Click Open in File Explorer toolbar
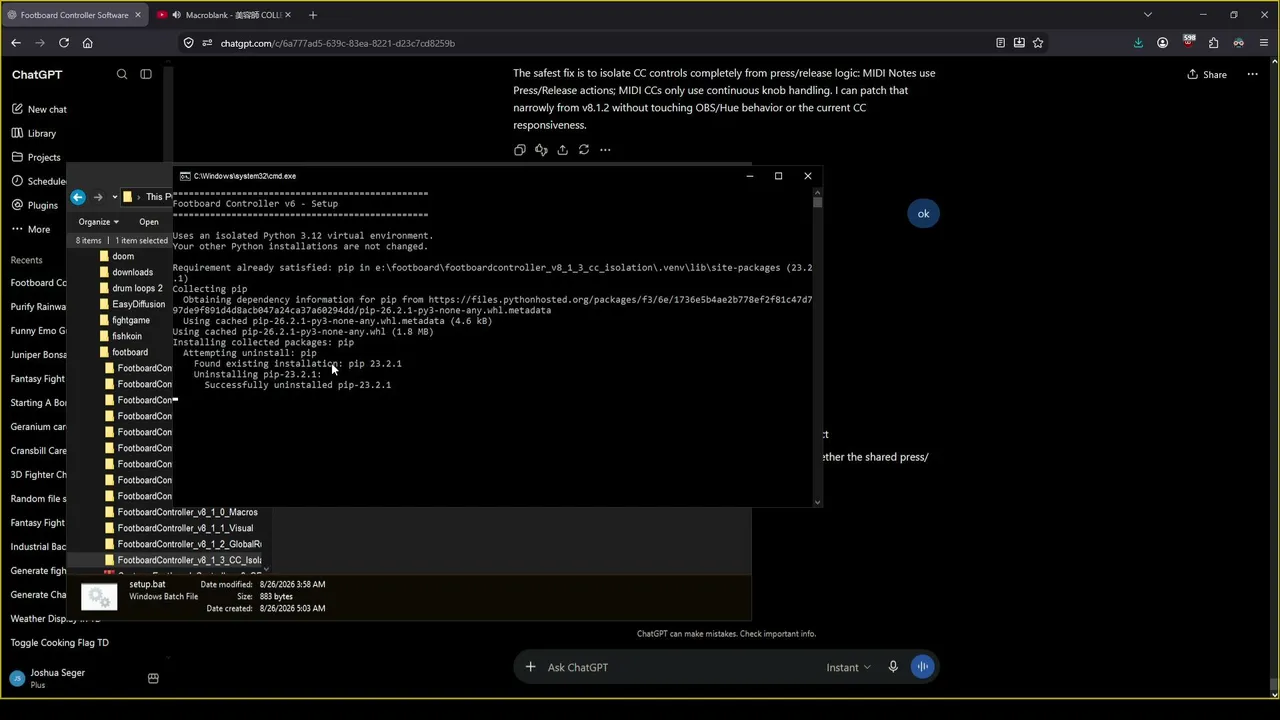This screenshot has height=720, width=1280. 149,222
